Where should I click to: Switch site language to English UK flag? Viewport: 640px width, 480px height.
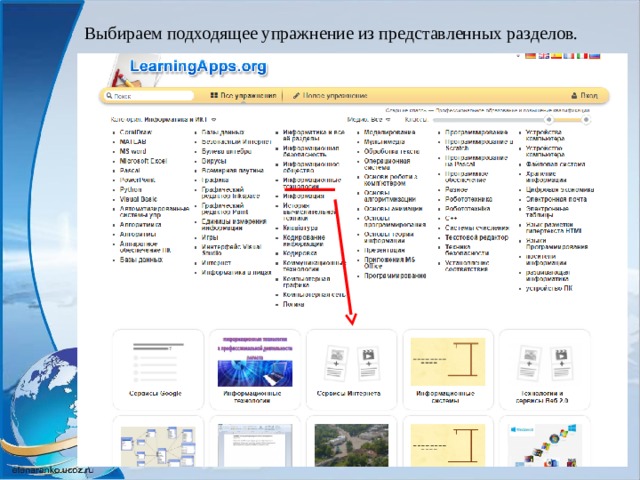(543, 56)
